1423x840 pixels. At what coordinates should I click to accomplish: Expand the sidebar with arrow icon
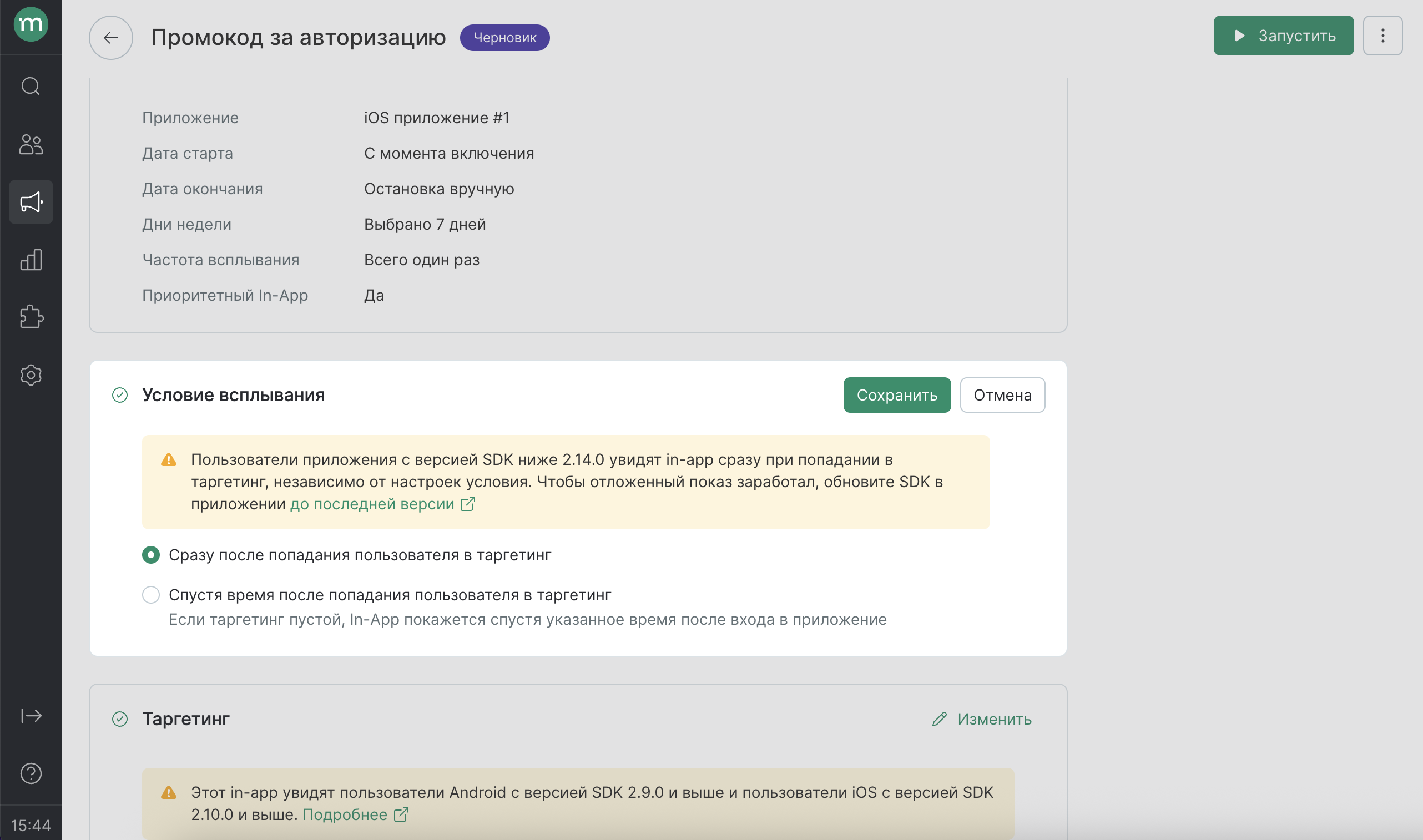31,716
